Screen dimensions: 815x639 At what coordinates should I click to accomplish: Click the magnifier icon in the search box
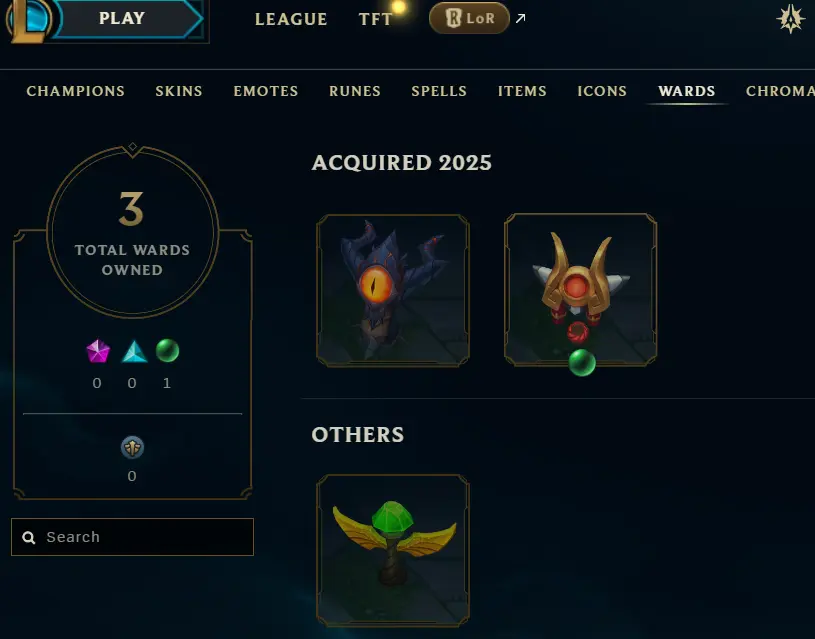coord(29,537)
